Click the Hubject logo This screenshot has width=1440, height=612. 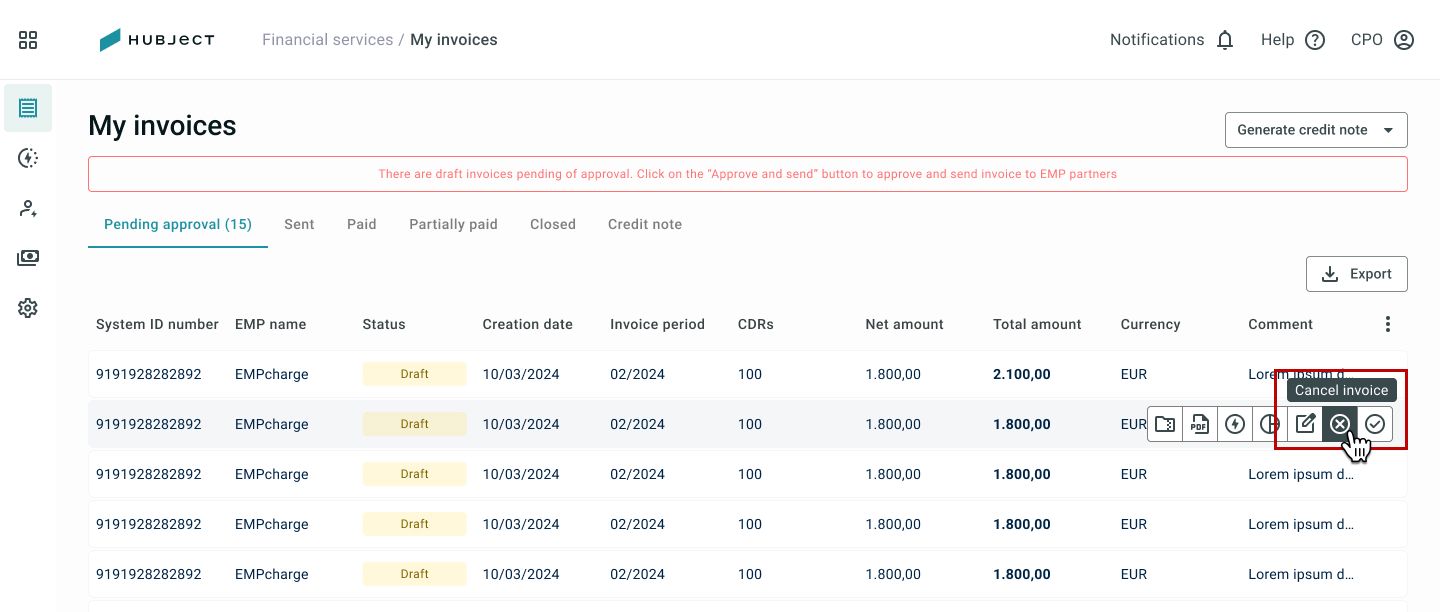tap(157, 40)
